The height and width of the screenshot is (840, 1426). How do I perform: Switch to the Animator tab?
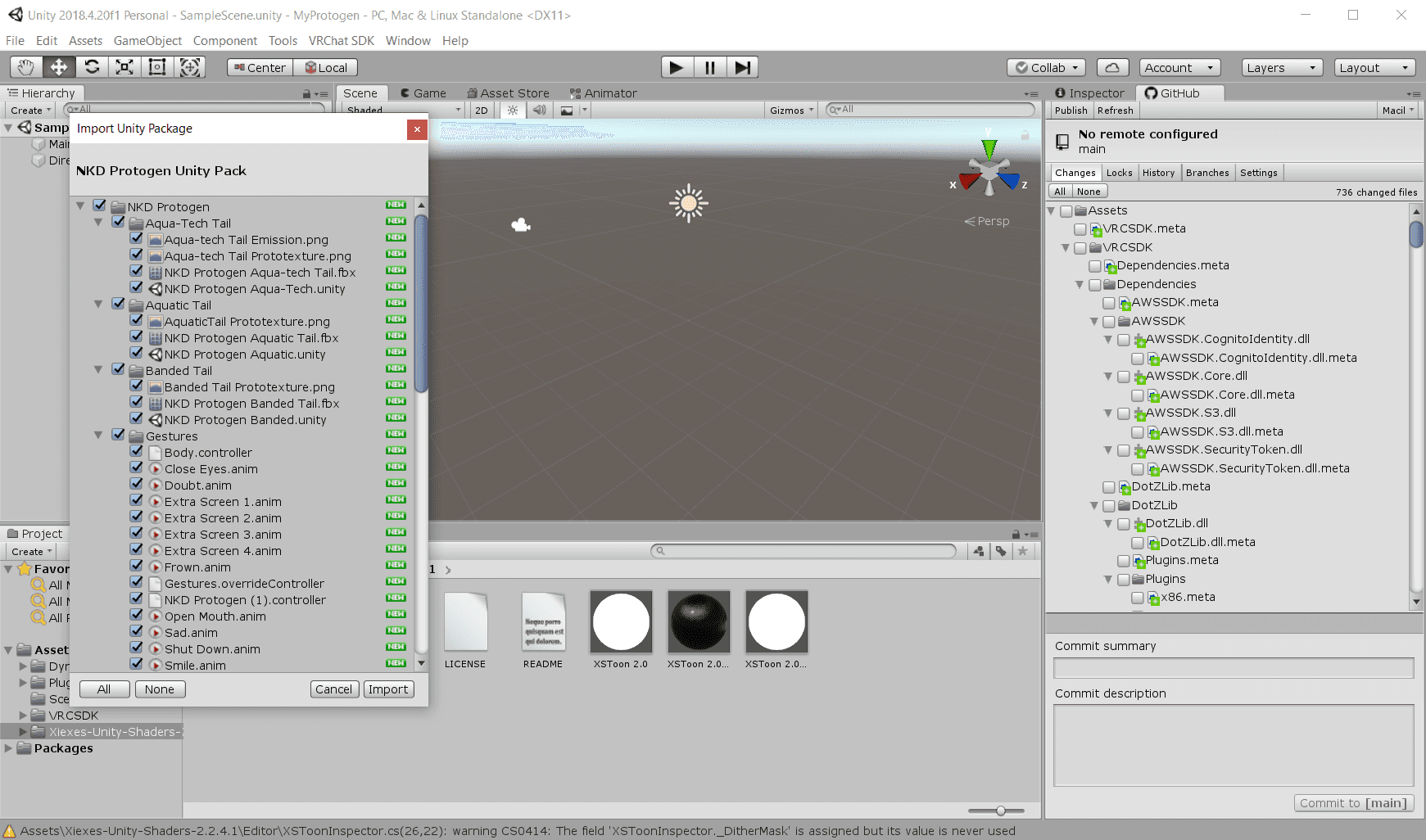tap(604, 93)
